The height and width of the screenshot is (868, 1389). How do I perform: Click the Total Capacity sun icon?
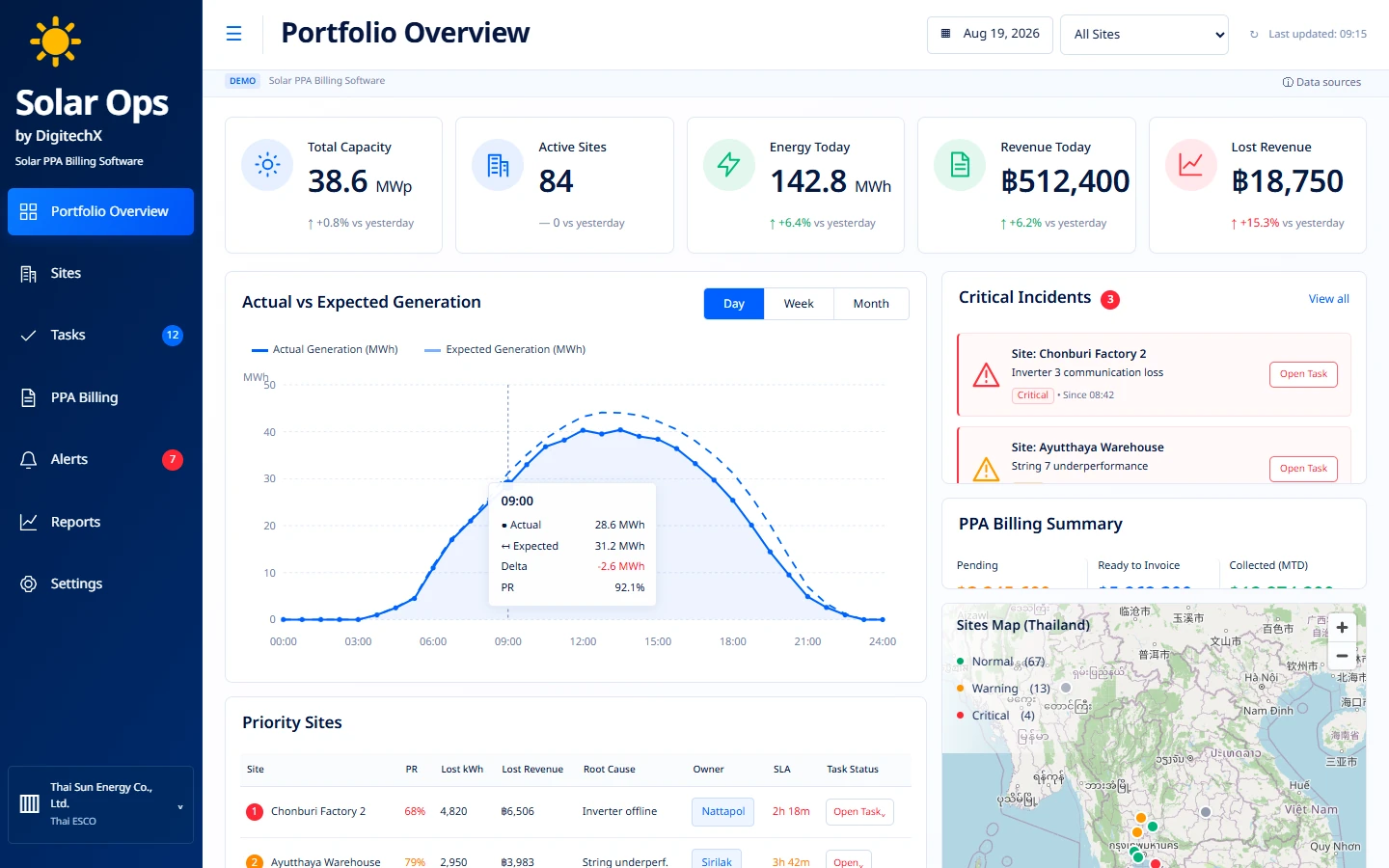click(267, 165)
